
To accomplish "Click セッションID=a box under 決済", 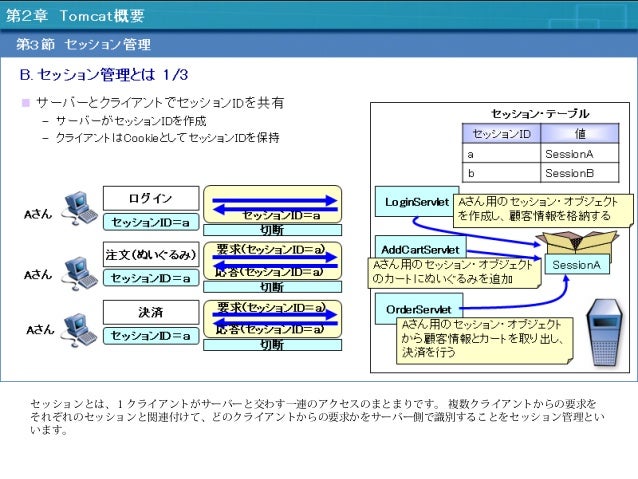I will (x=151, y=336).
